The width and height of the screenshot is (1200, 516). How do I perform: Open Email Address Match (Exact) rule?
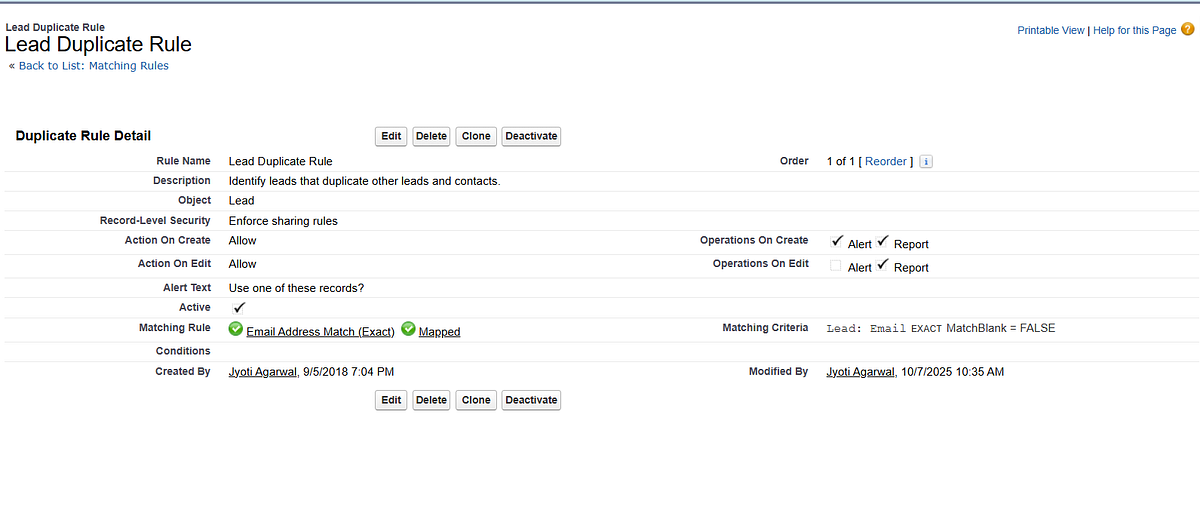click(x=320, y=331)
